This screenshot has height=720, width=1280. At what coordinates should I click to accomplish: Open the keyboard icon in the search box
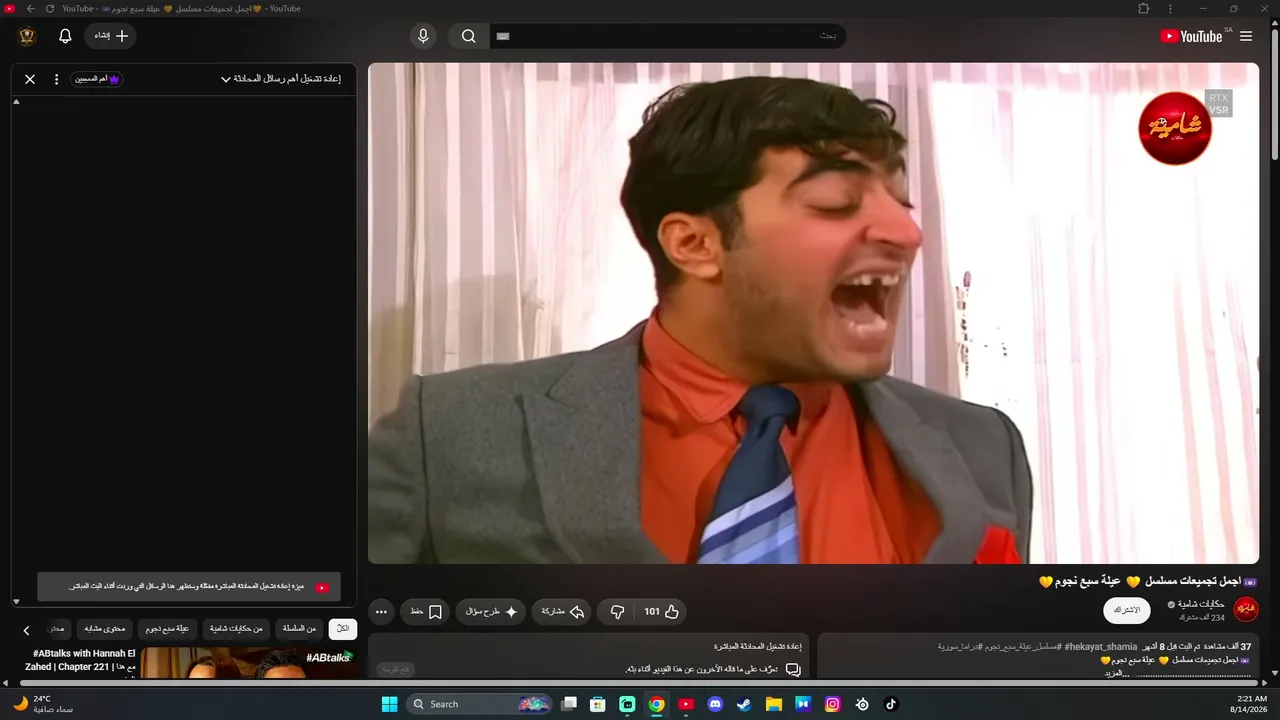(503, 36)
